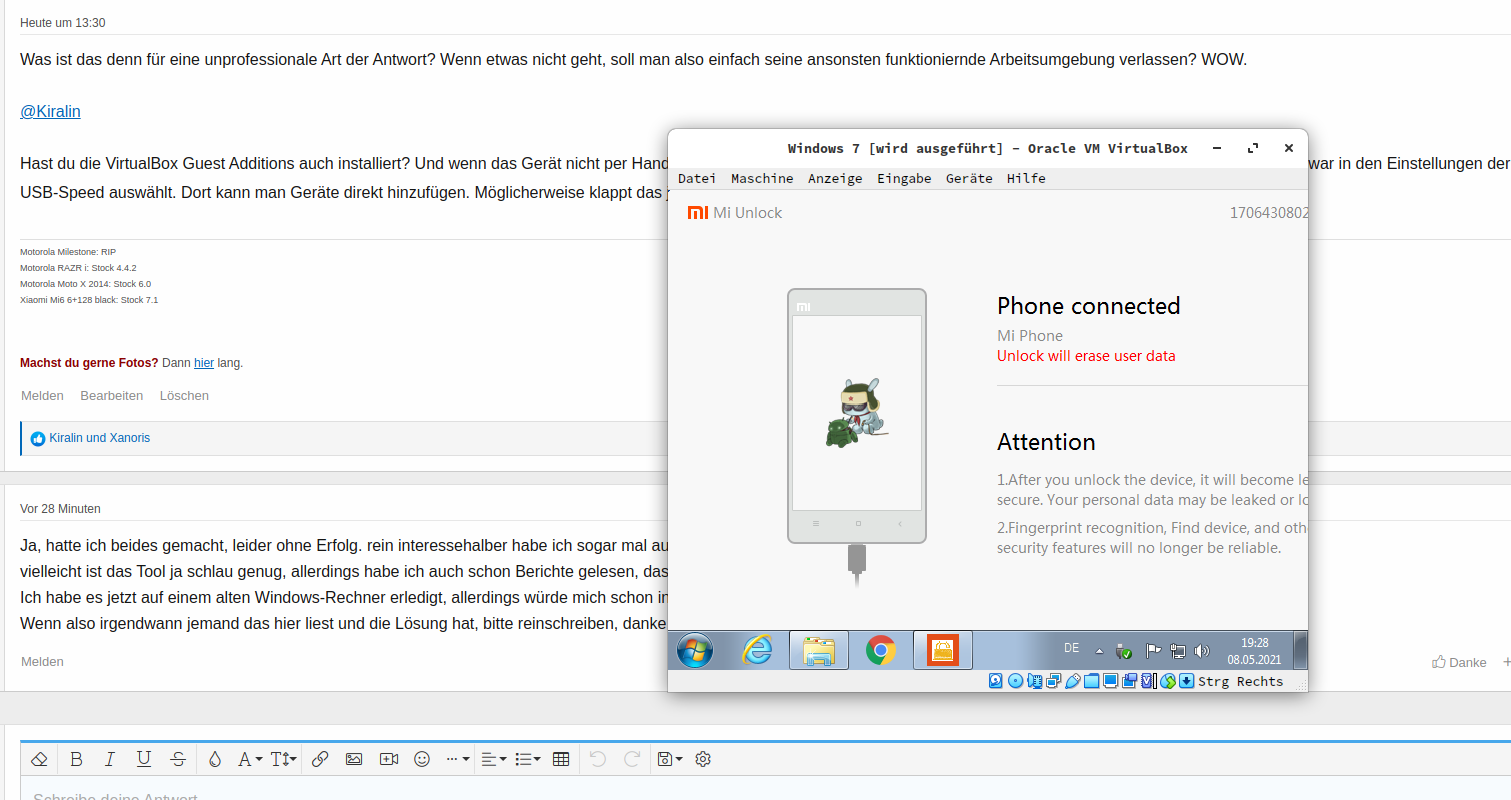The image size is (1511, 800).
Task: Click VirtualBox shared folders status icon
Action: 1091,681
